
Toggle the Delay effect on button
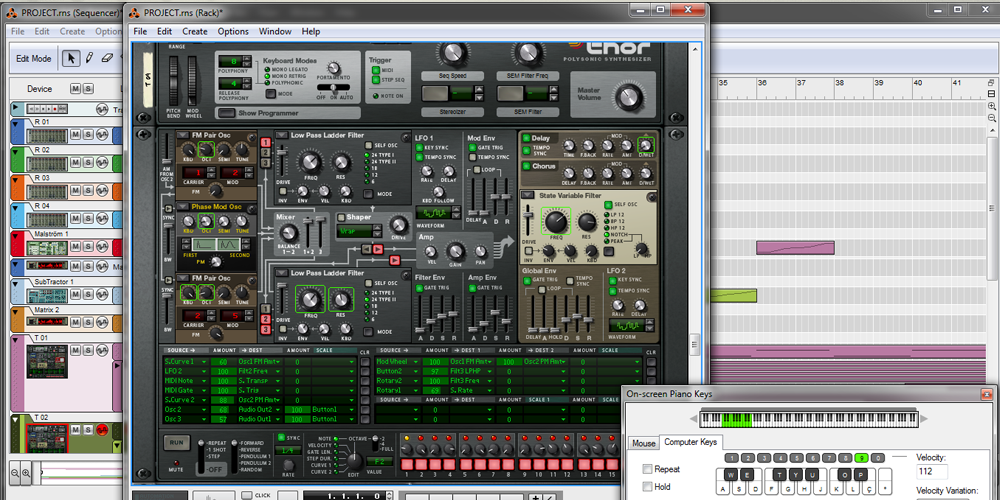pyautogui.click(x=526, y=138)
